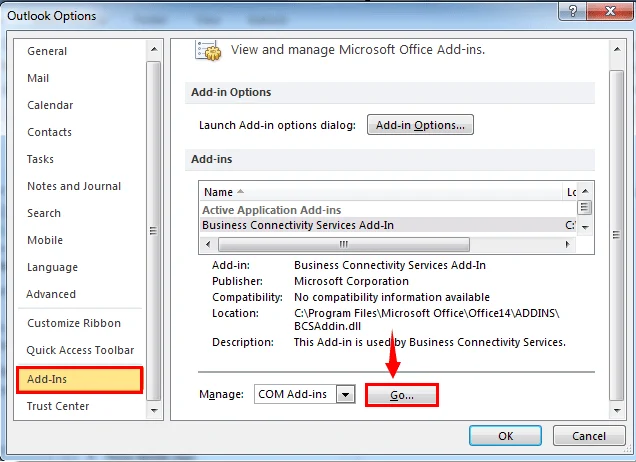Click the Go... button next to Manage

pyautogui.click(x=402, y=395)
